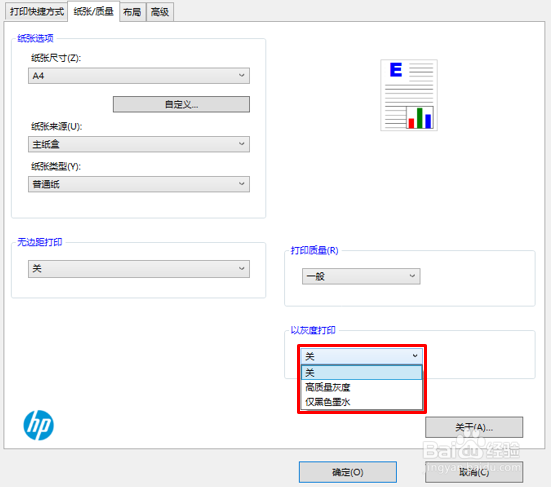Choose 高质量灰度 option
The image size is (551, 487).
362,387
